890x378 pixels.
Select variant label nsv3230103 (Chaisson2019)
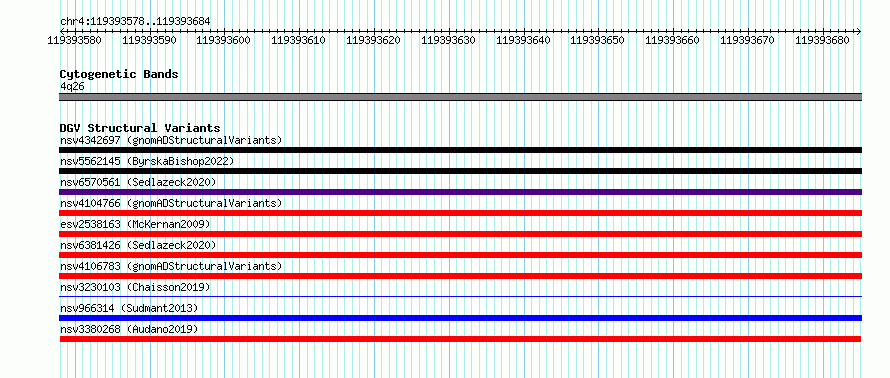click(135, 287)
